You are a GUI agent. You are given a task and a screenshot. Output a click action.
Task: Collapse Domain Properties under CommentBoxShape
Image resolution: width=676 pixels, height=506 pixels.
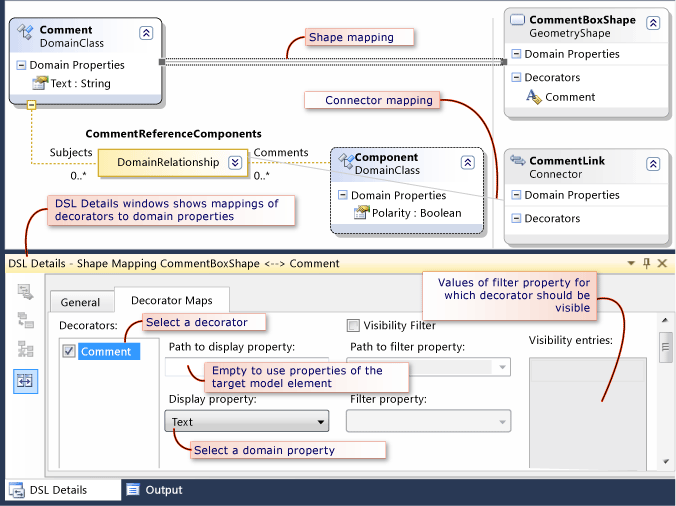516,54
